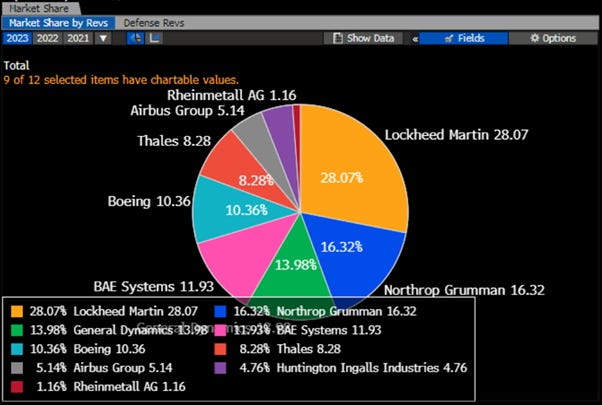Viewport: 602px width, 405px height.
Task: Select the 2021 year toggle
Action: (78, 38)
